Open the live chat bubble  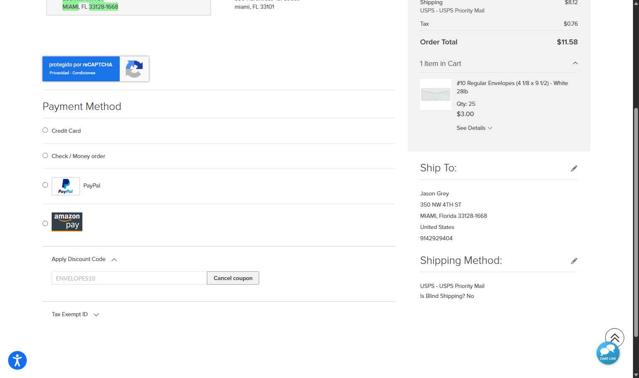coord(608,354)
